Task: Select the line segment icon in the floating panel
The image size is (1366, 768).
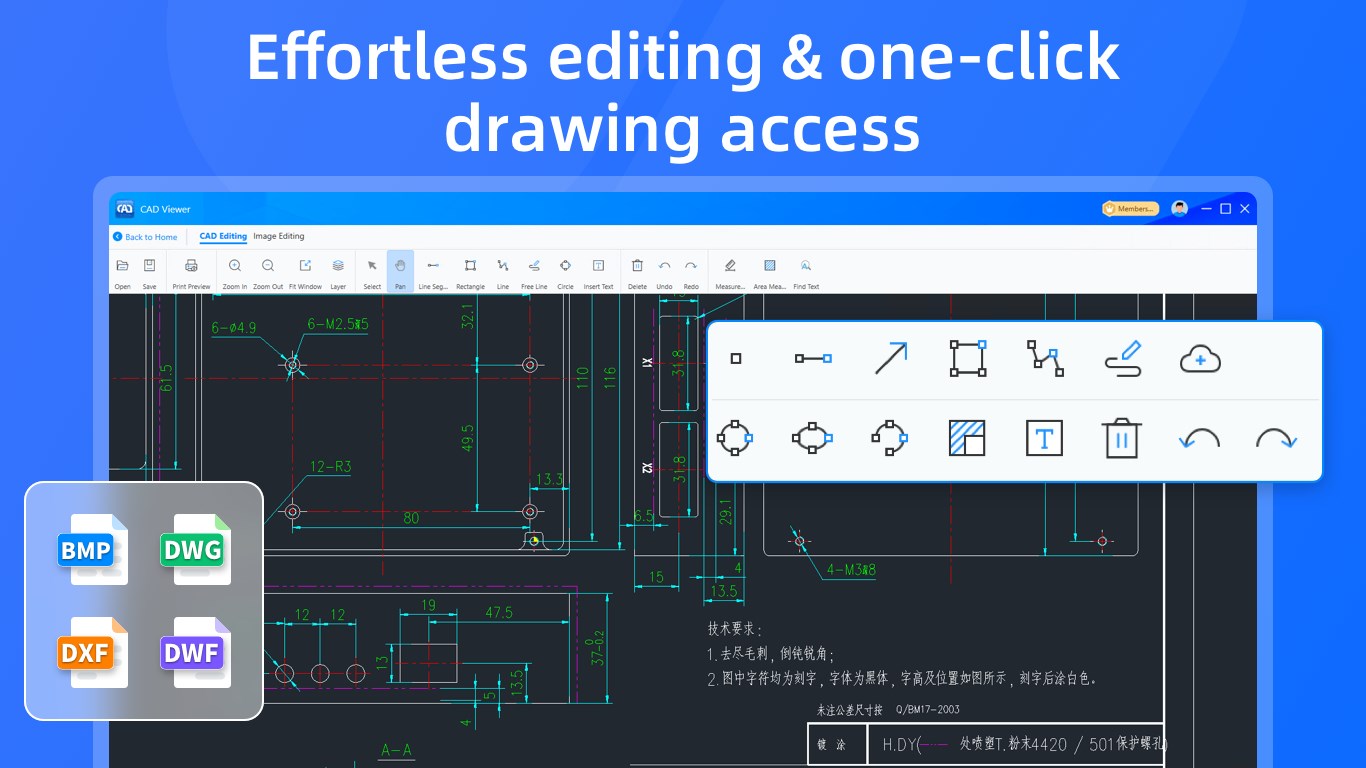Action: (x=813, y=358)
